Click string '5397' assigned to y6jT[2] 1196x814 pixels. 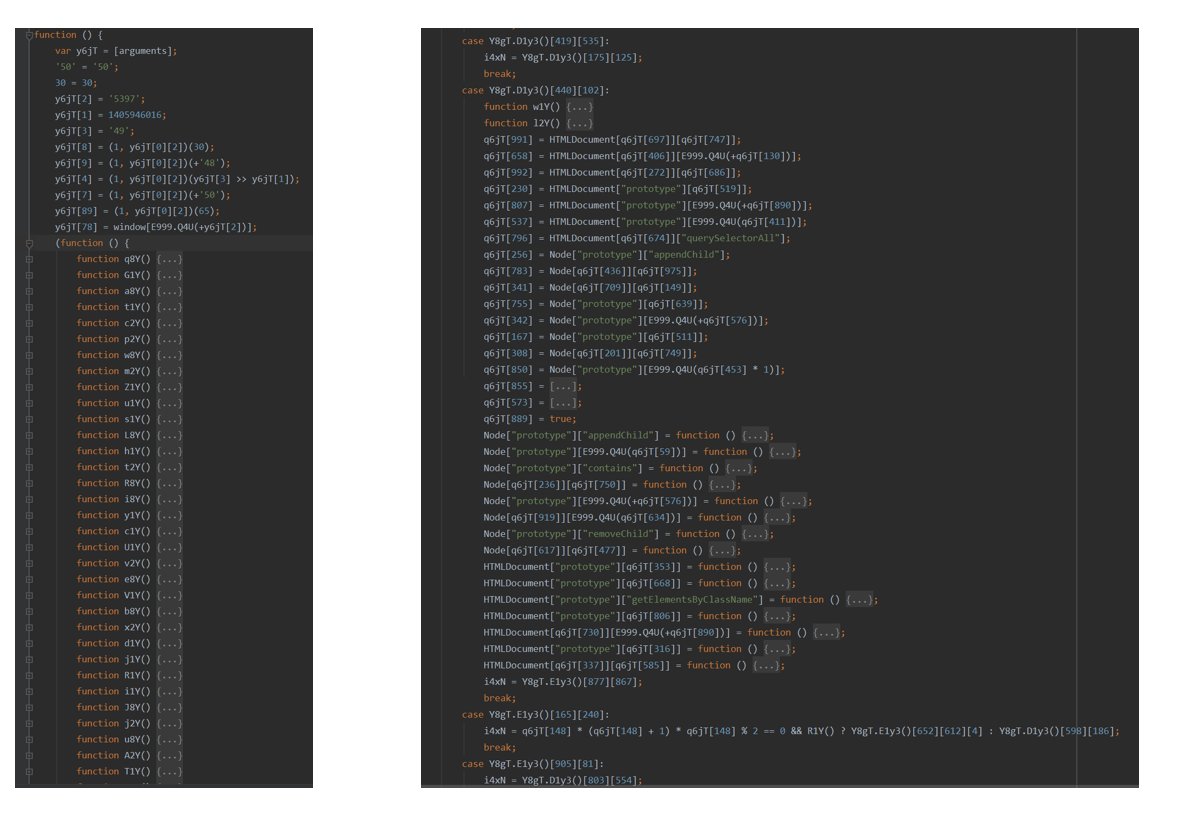(x=126, y=99)
